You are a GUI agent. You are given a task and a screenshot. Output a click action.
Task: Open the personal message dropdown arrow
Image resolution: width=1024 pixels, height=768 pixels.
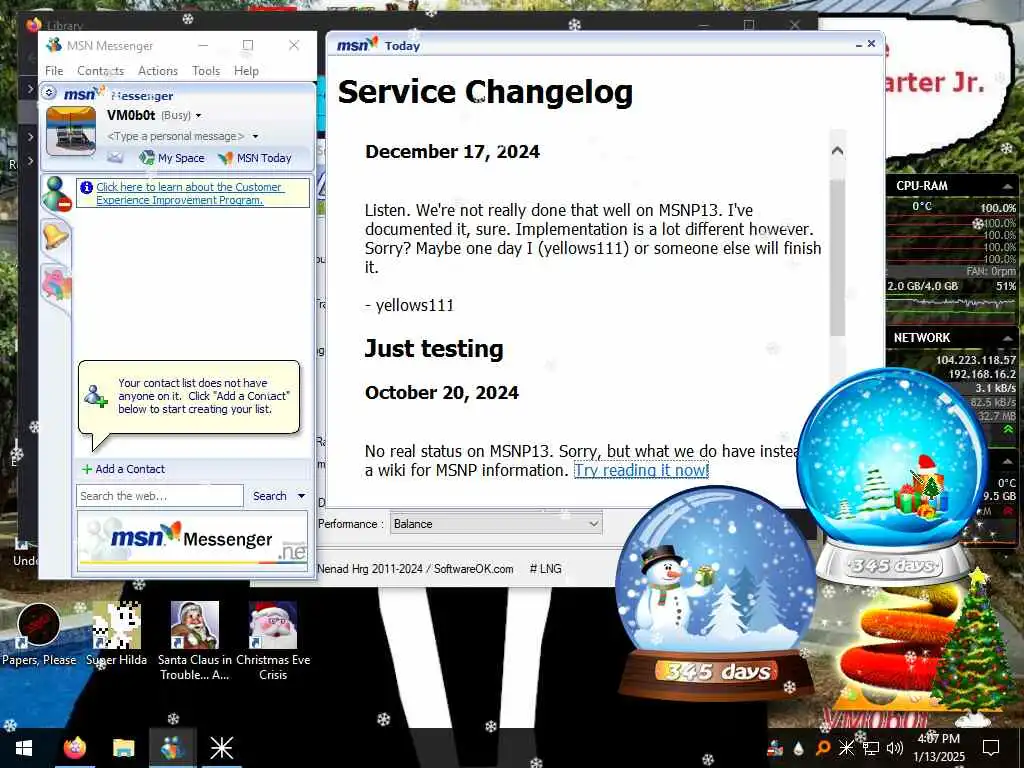pyautogui.click(x=255, y=136)
